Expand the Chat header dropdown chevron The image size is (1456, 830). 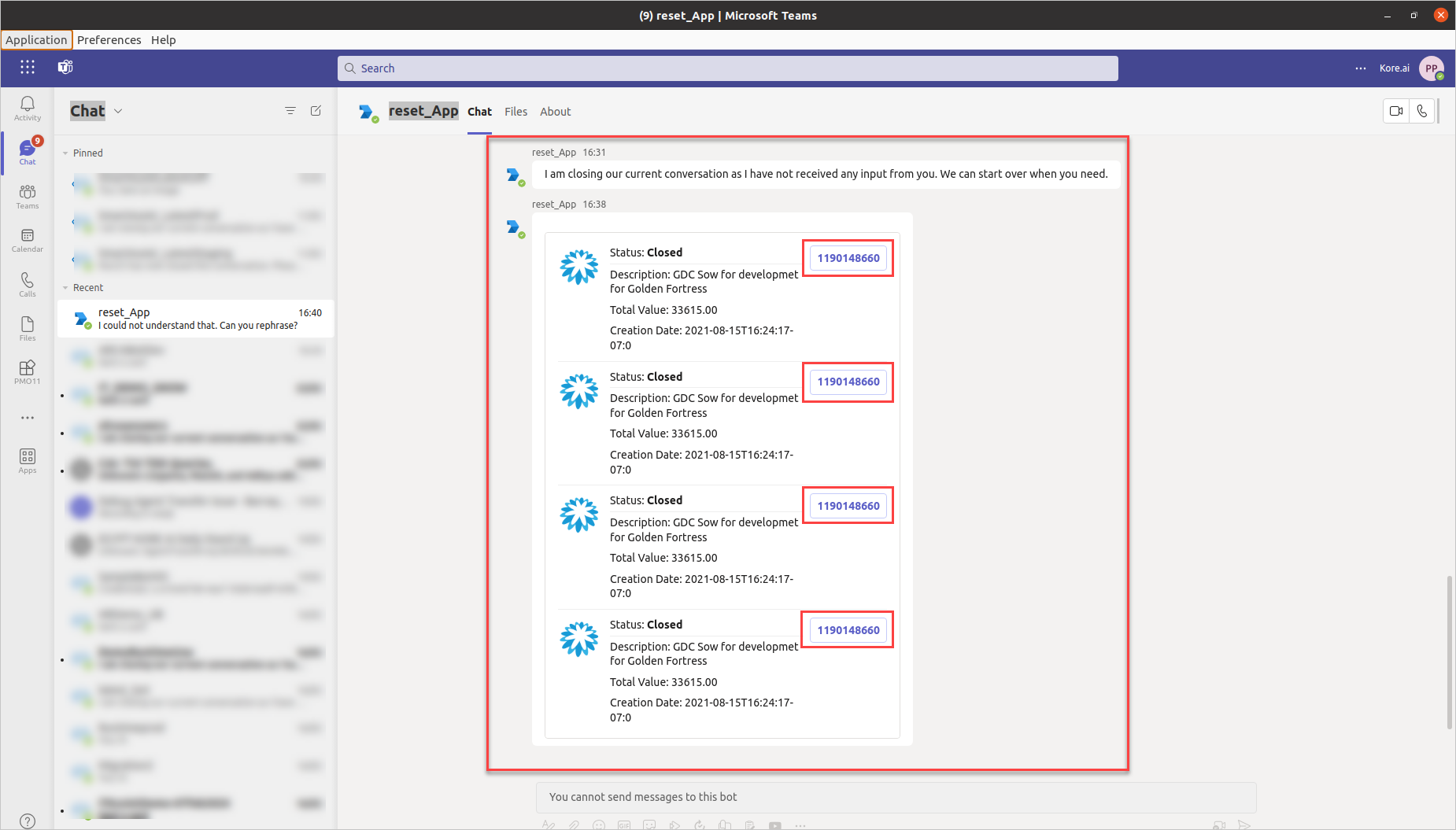pyautogui.click(x=118, y=111)
